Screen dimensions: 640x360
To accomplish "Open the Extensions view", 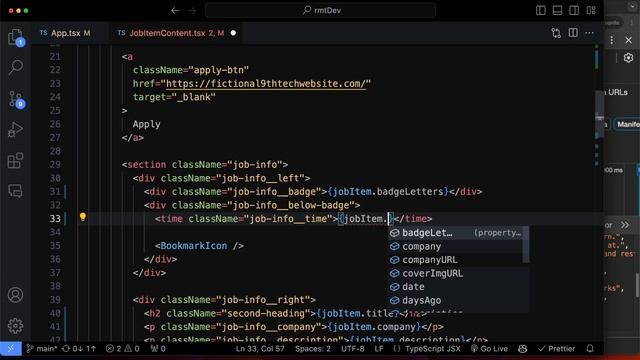I will [x=16, y=160].
